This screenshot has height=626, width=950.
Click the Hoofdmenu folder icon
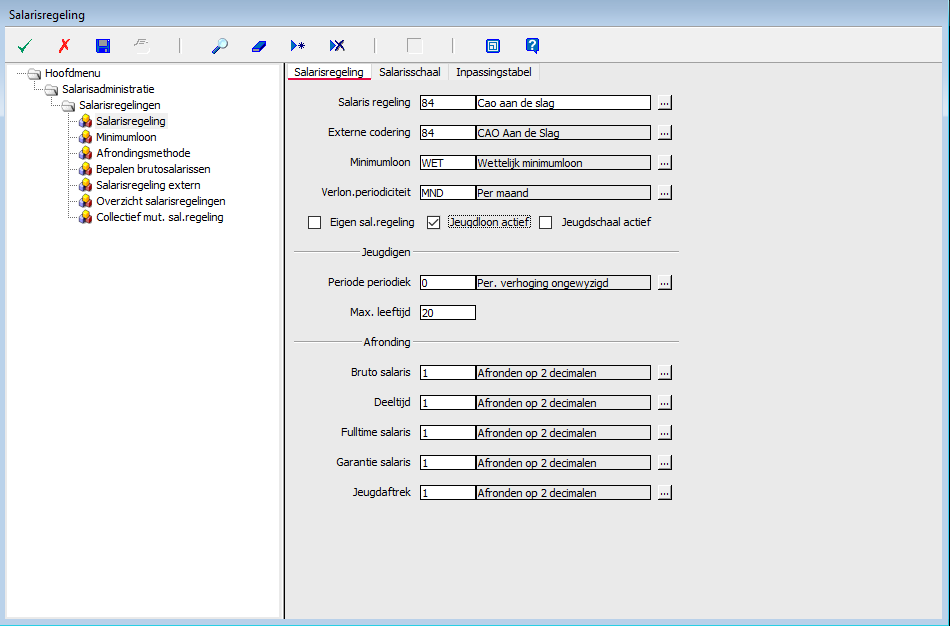pyautogui.click(x=35, y=73)
